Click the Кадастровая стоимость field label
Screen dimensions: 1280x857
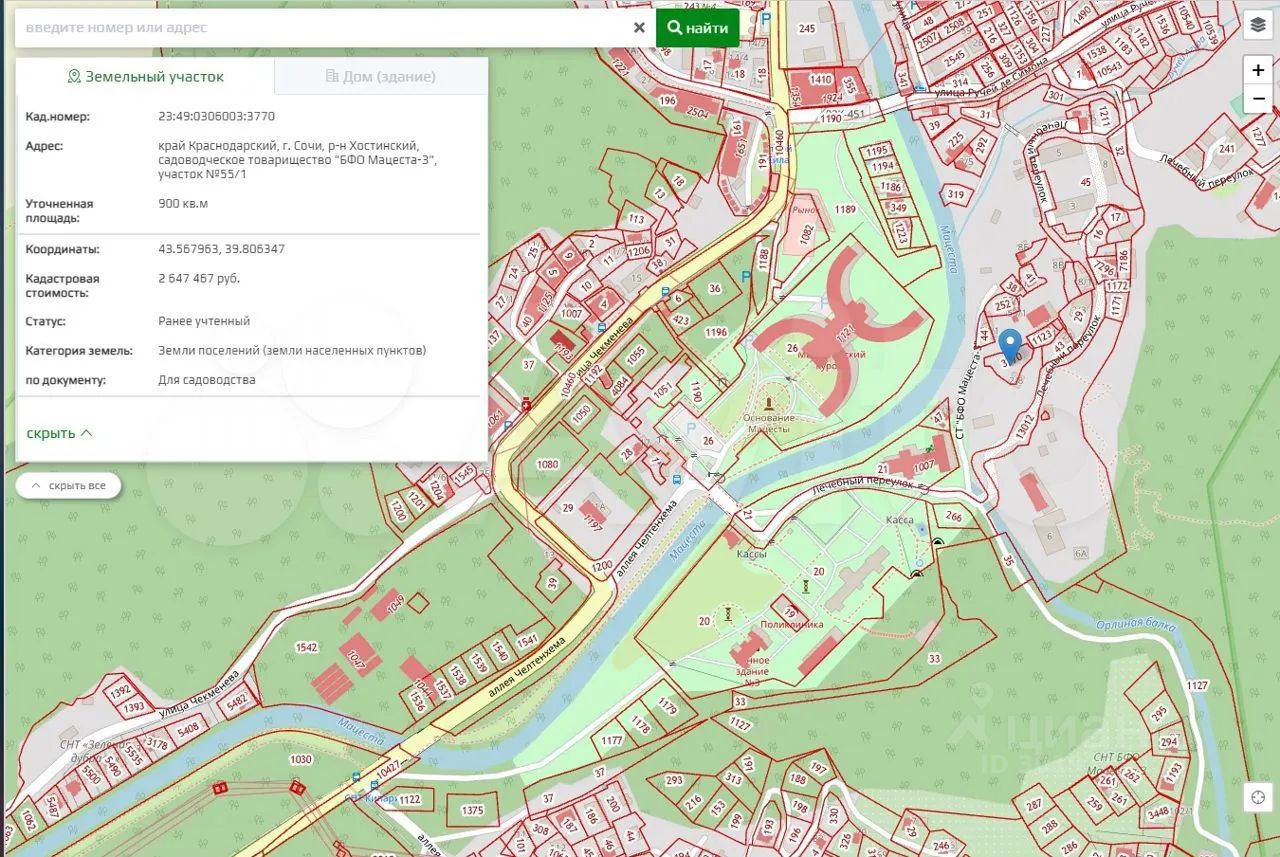(62, 285)
